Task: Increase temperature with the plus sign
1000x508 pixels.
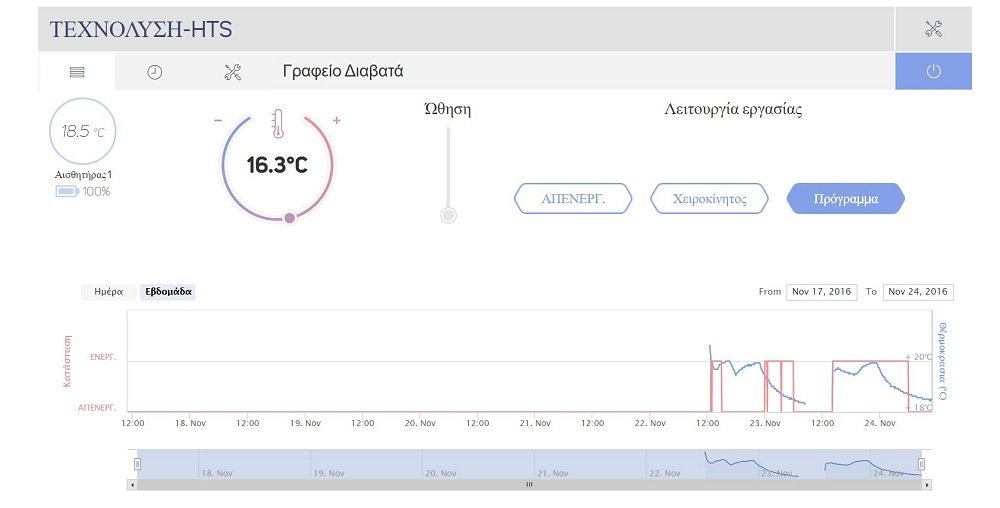Action: (x=337, y=120)
